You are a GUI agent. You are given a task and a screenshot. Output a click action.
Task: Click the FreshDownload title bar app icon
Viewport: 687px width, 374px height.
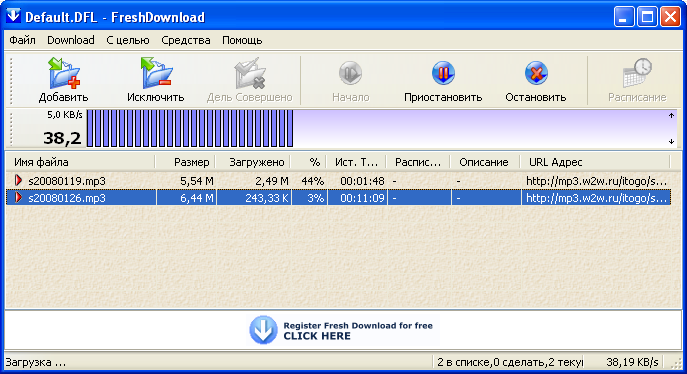(x=13, y=16)
